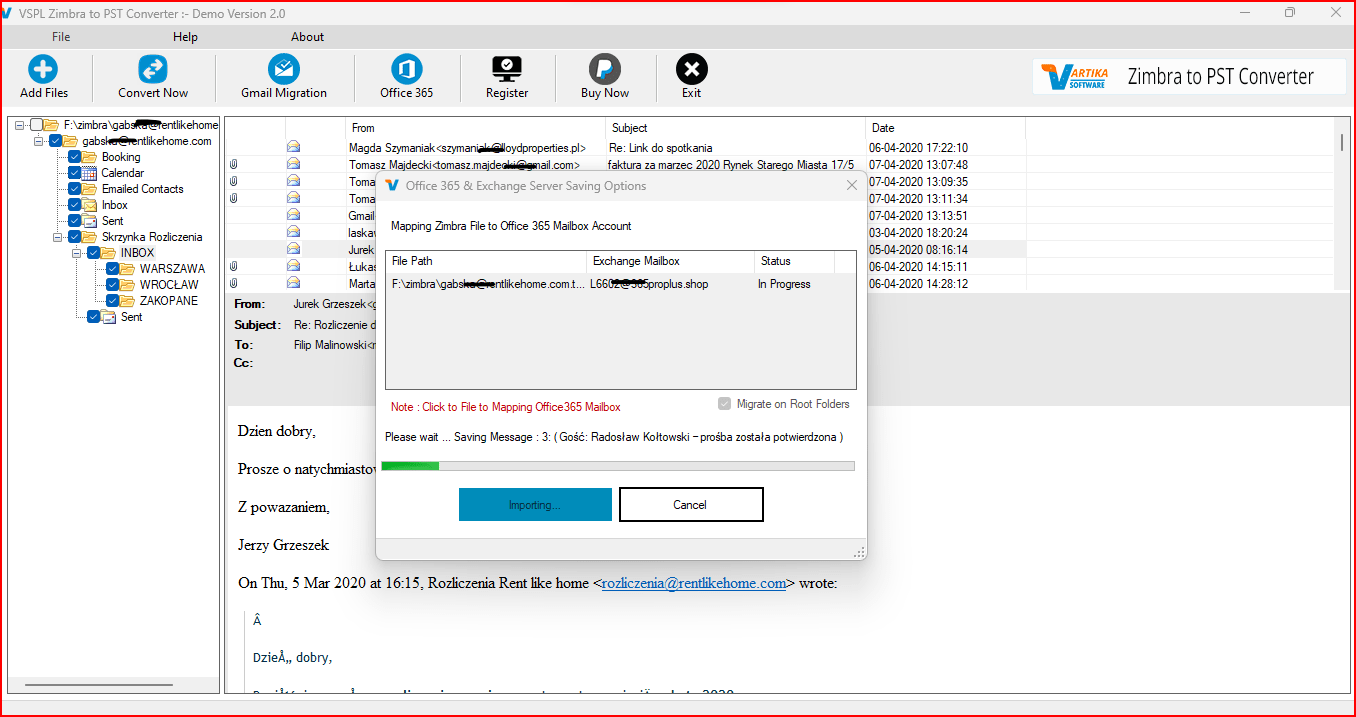The width and height of the screenshot is (1356, 717).
Task: Open the Office 365 export option
Action: [x=407, y=69]
